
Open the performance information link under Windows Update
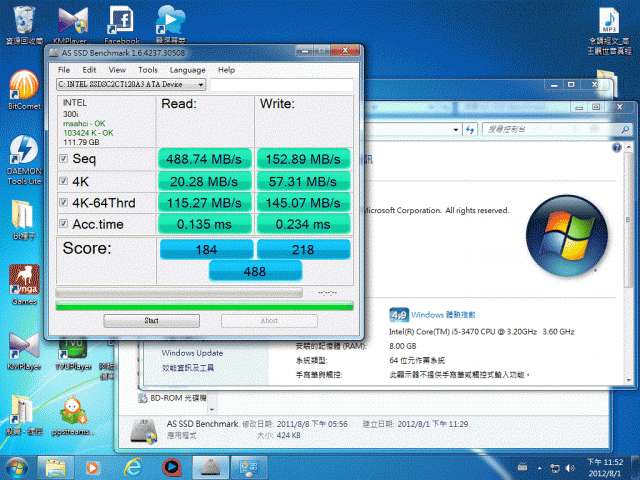[x=188, y=368]
